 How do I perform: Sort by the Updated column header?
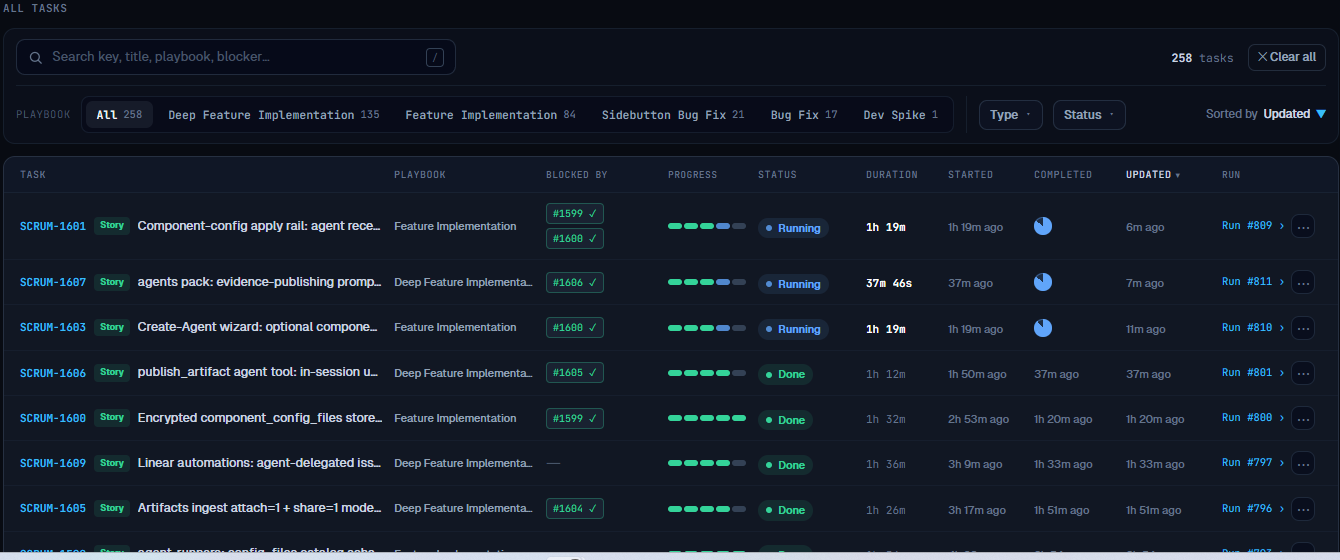1152,175
